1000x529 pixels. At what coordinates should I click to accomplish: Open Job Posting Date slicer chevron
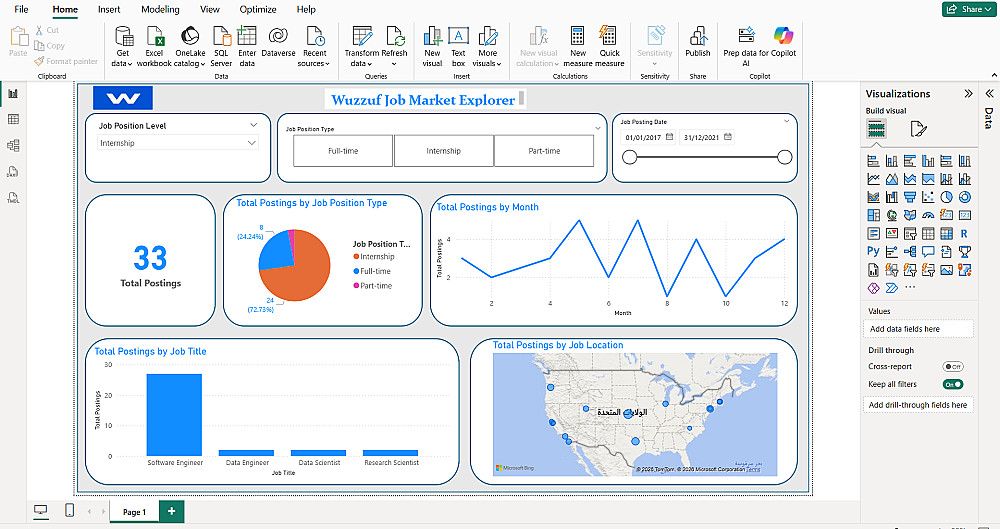pyautogui.click(x=786, y=121)
